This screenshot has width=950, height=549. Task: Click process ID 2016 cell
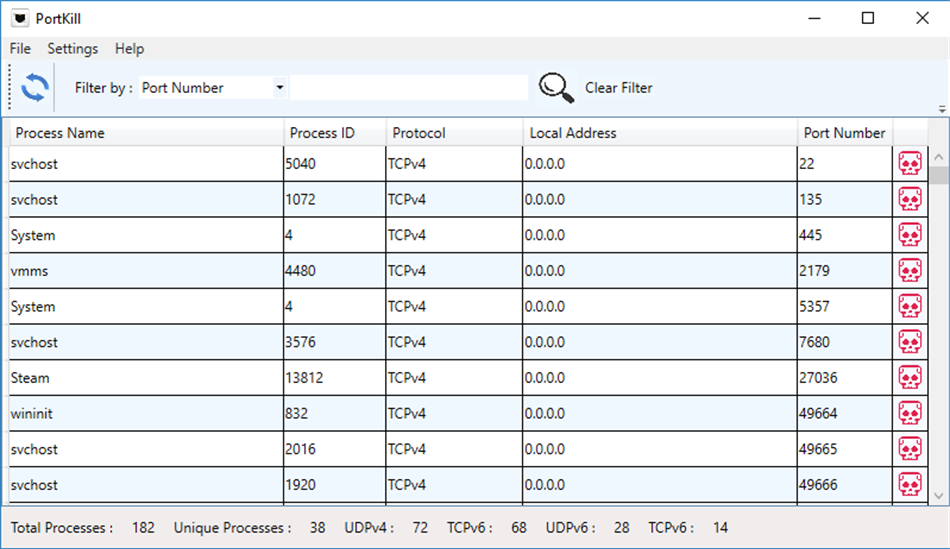pos(334,450)
